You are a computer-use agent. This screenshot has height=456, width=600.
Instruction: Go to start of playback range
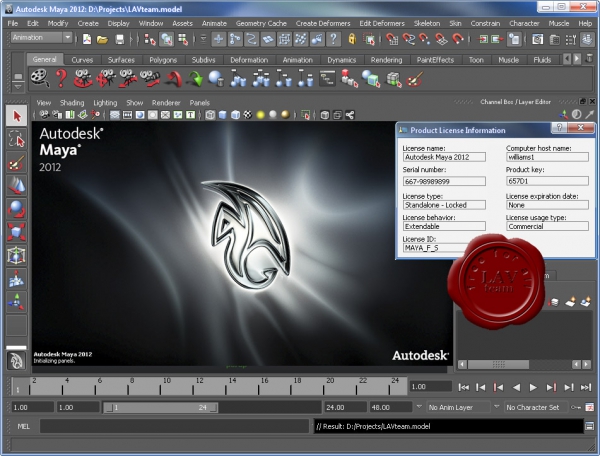(463, 387)
